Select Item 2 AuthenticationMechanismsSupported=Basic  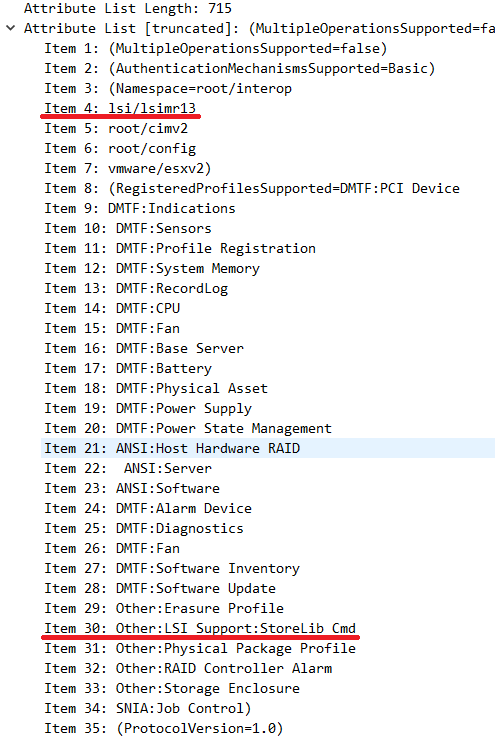239,69
